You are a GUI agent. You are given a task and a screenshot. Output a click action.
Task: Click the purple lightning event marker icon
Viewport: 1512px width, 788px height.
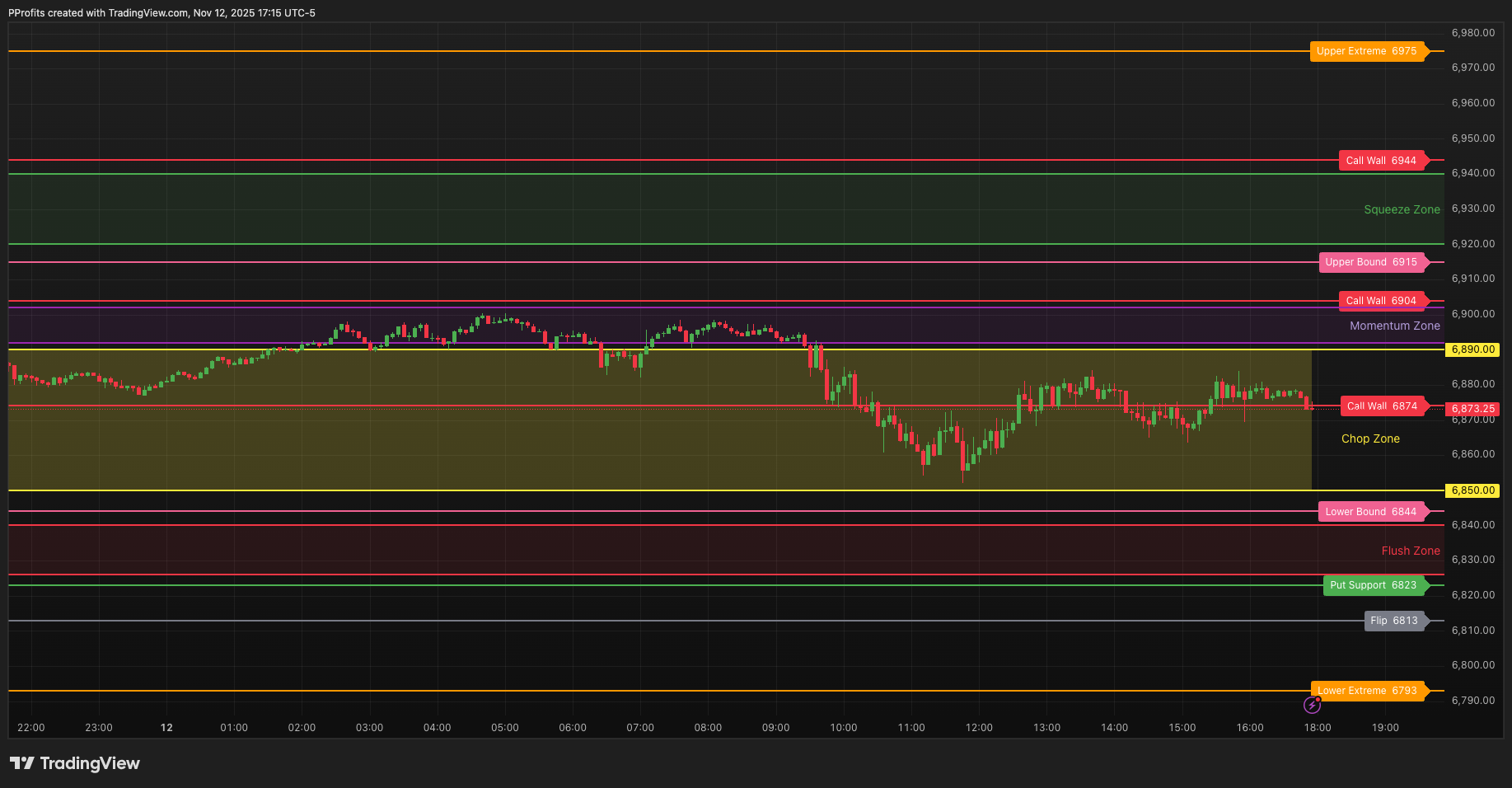(x=1313, y=705)
